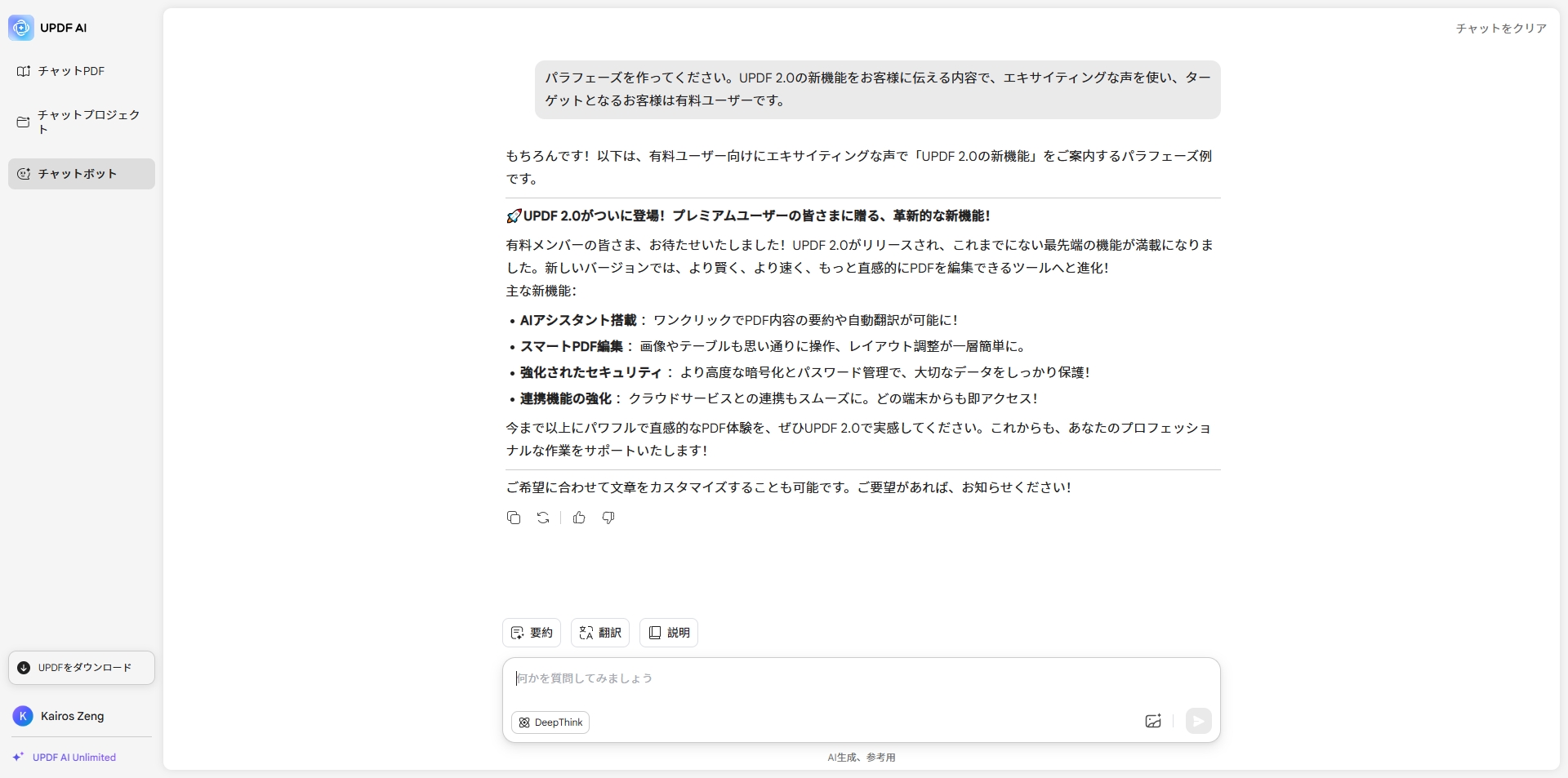Image resolution: width=1568 pixels, height=778 pixels.
Task: Click the 連携機能の強化 bullet text
Action: point(566,398)
